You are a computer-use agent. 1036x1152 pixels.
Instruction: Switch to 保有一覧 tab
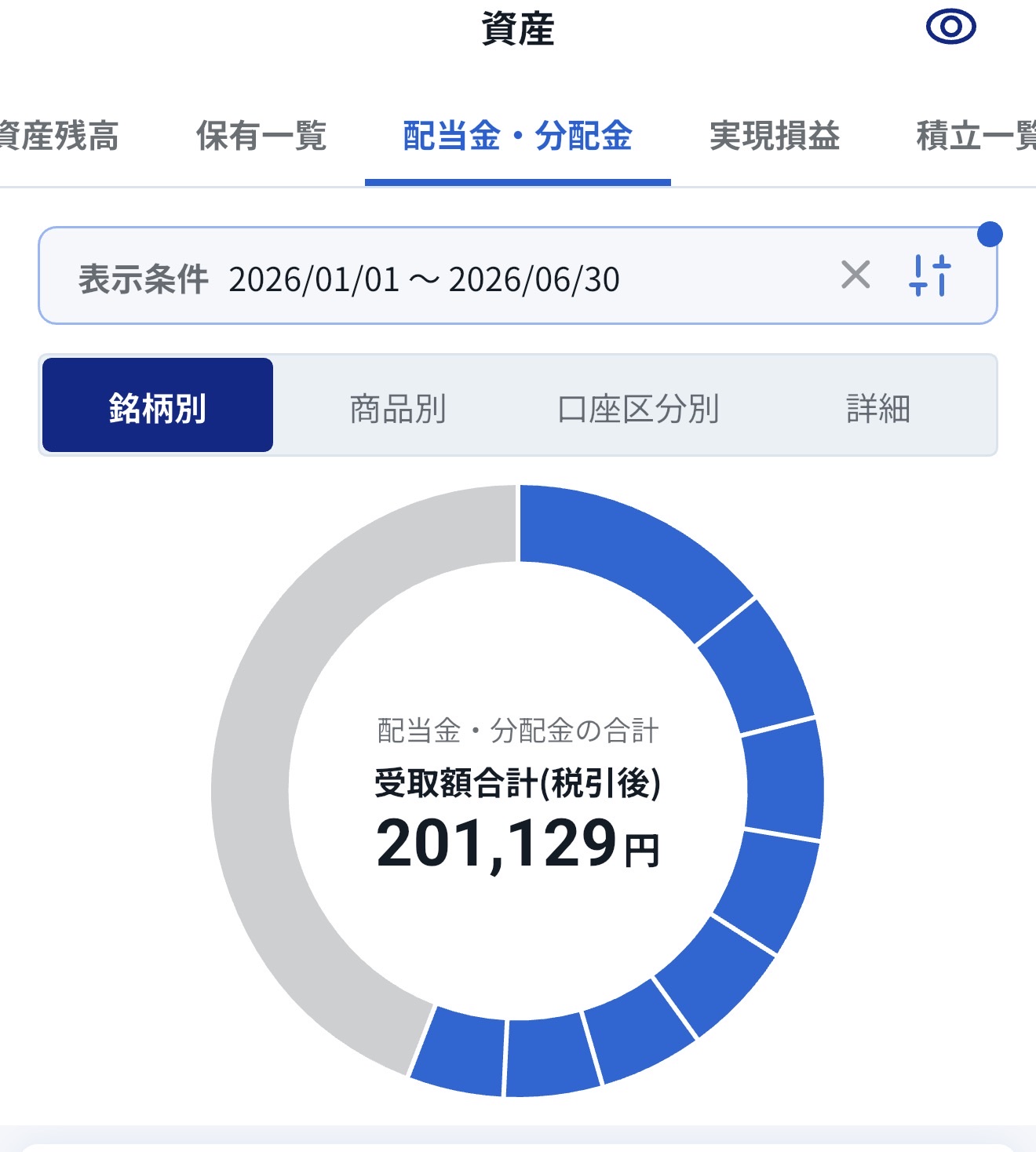point(261,136)
